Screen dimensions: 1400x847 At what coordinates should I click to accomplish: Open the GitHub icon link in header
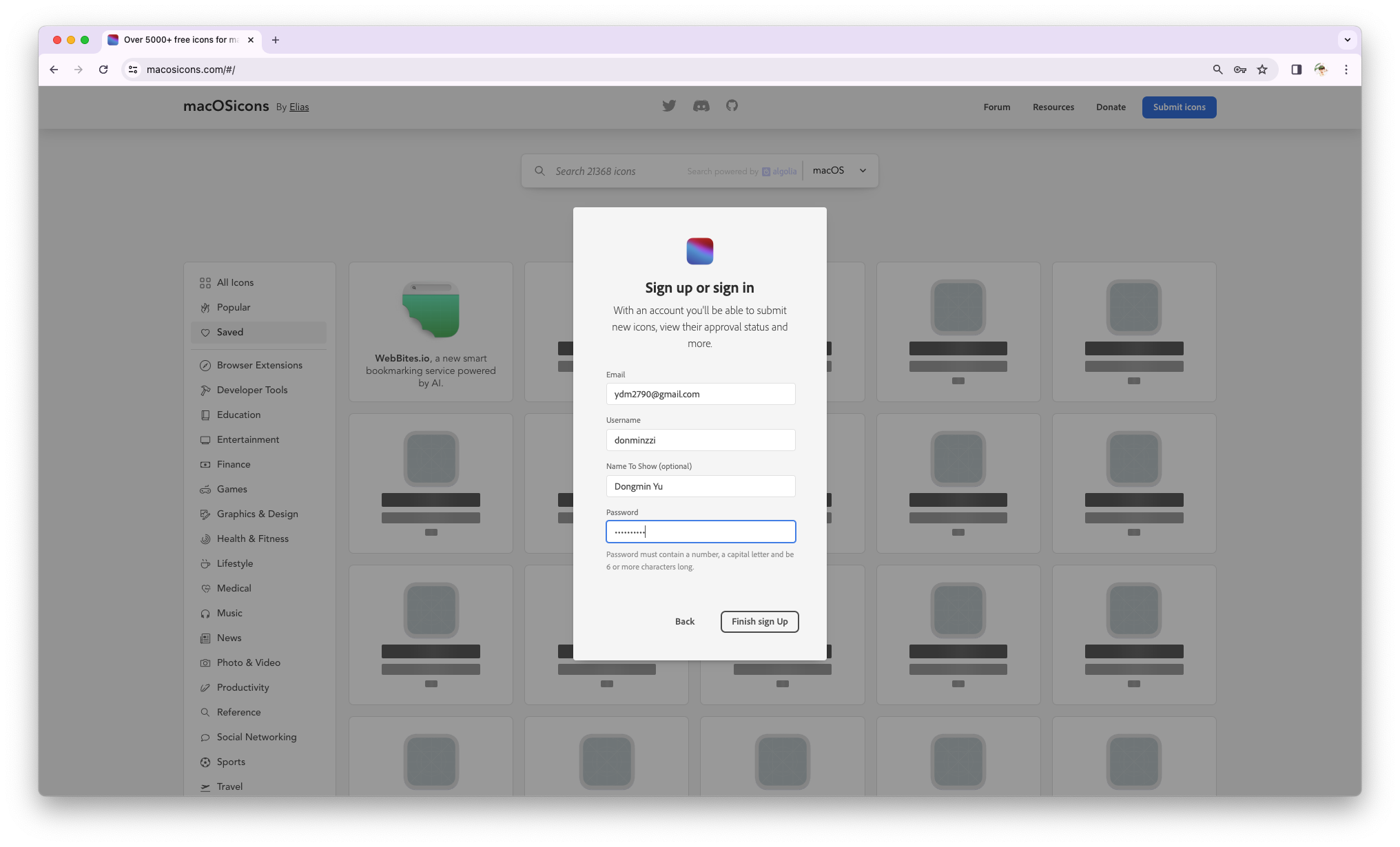coord(732,105)
